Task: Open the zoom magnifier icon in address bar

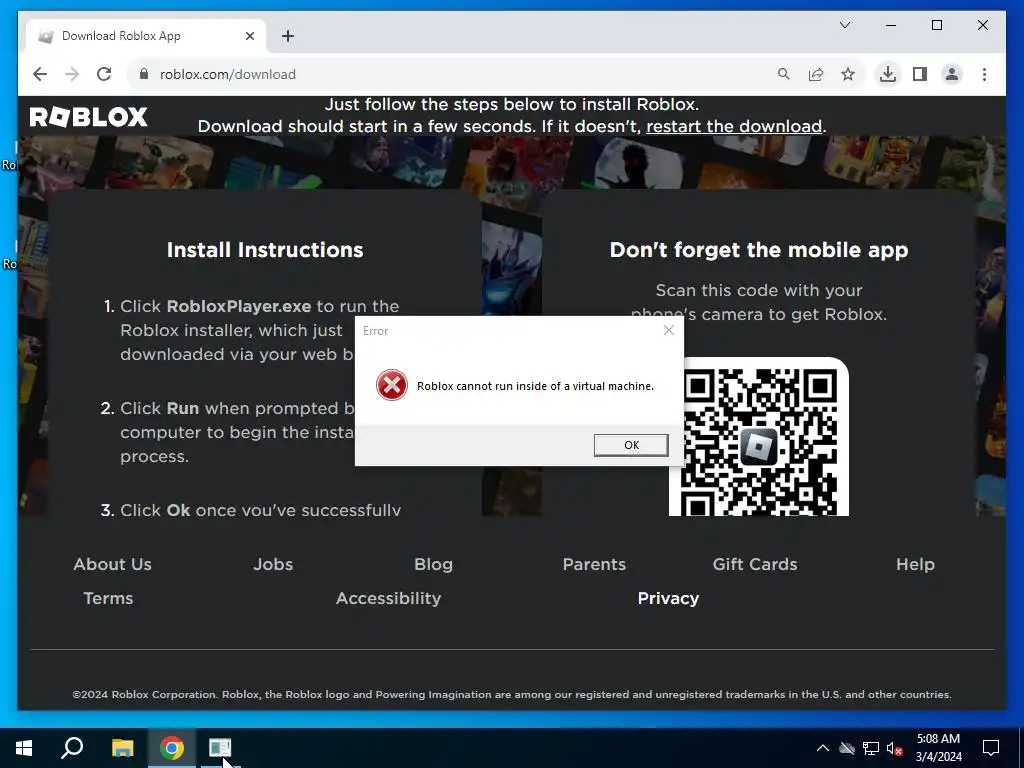Action: 784,74
